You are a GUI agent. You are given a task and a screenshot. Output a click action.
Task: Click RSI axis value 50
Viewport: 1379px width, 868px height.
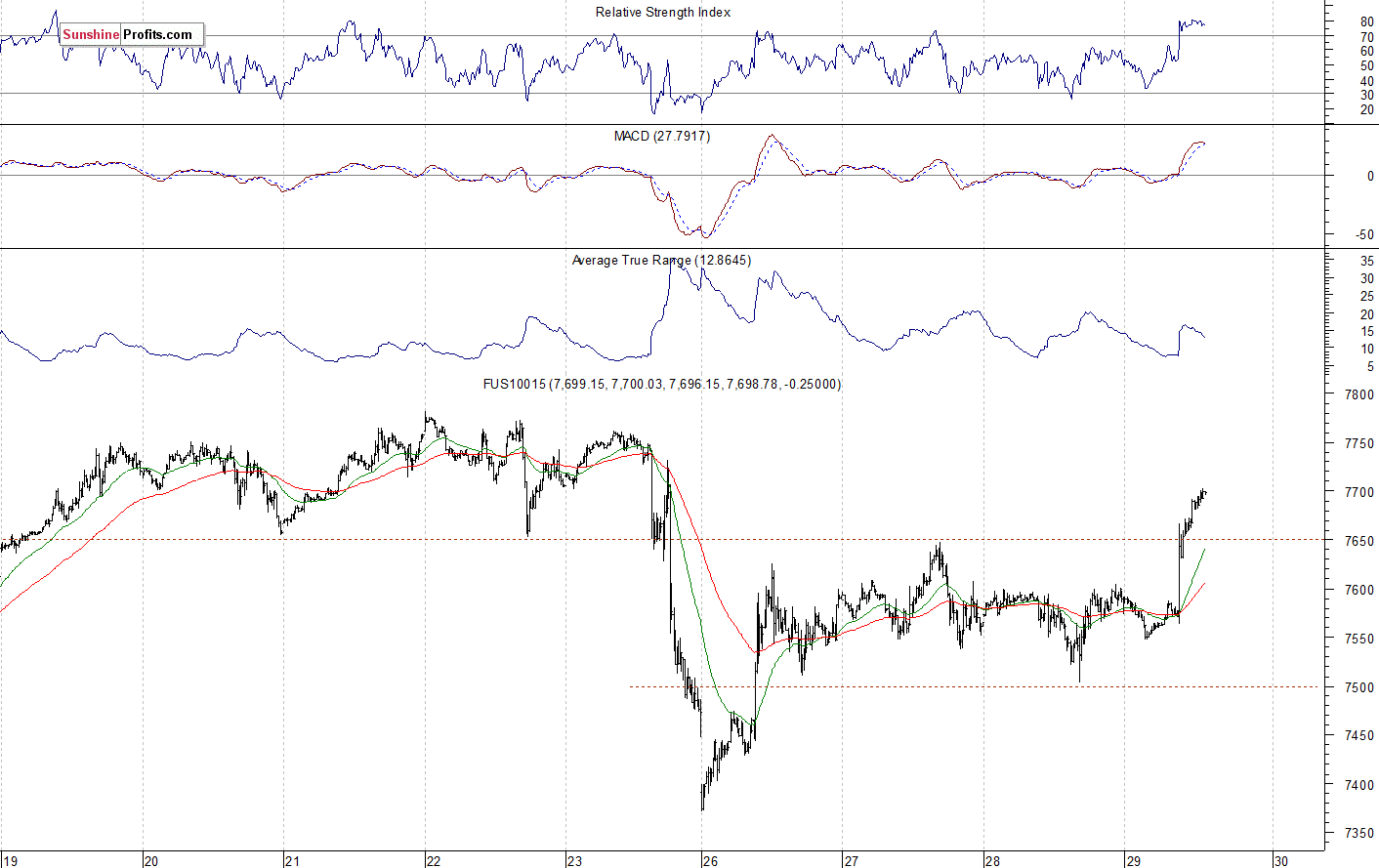coord(1367,66)
